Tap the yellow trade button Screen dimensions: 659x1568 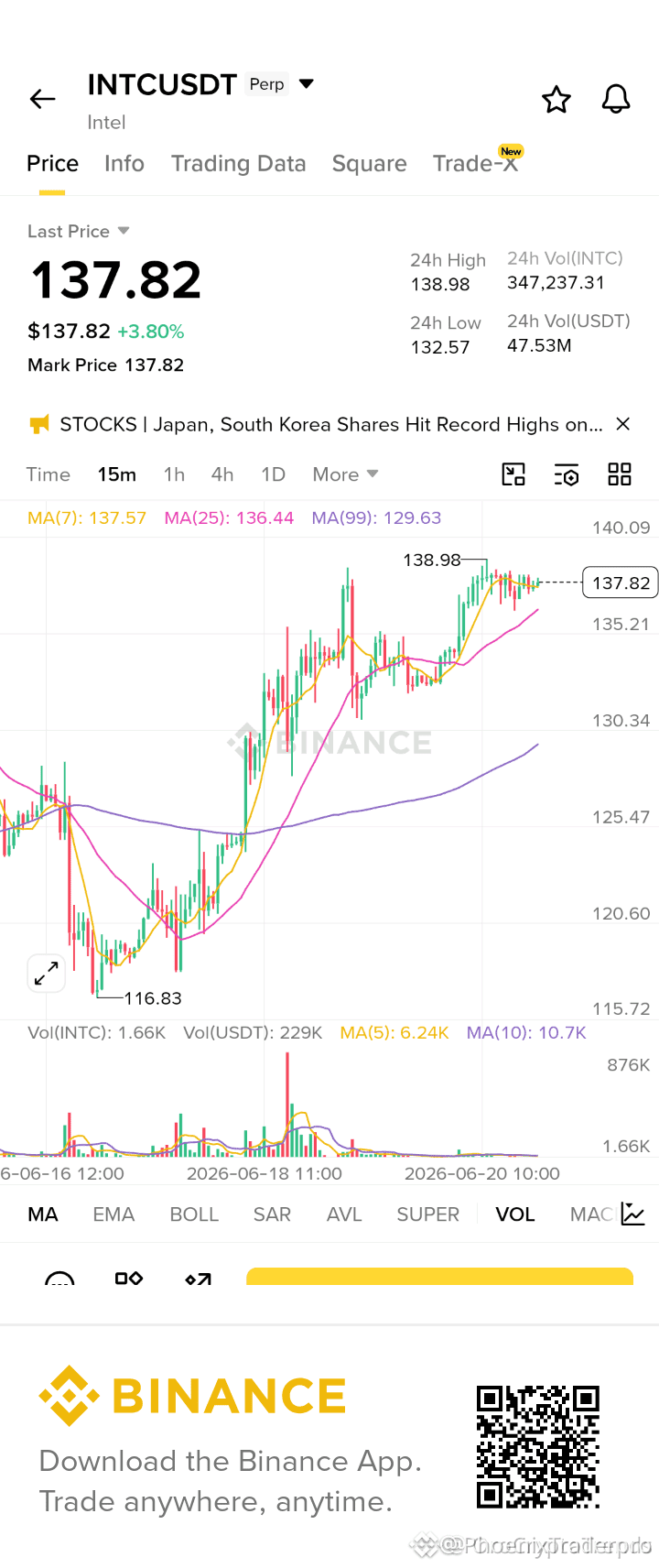click(439, 1276)
